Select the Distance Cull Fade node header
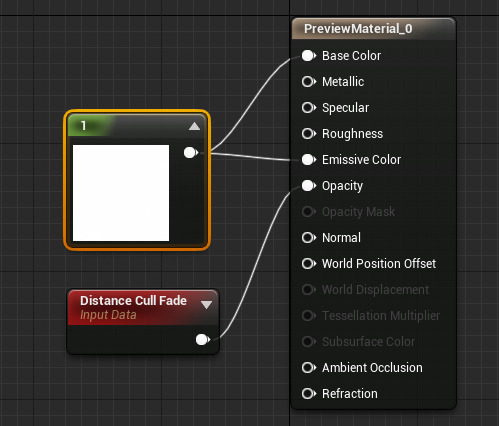The height and width of the screenshot is (426, 499). 143,307
